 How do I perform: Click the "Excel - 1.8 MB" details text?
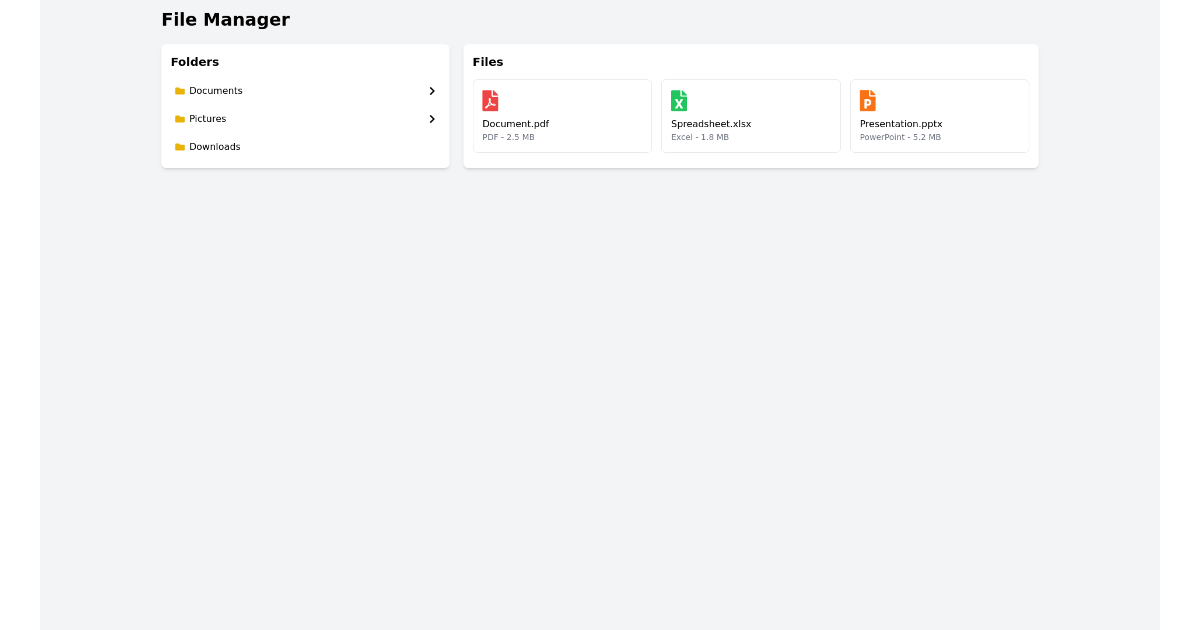tap(700, 138)
